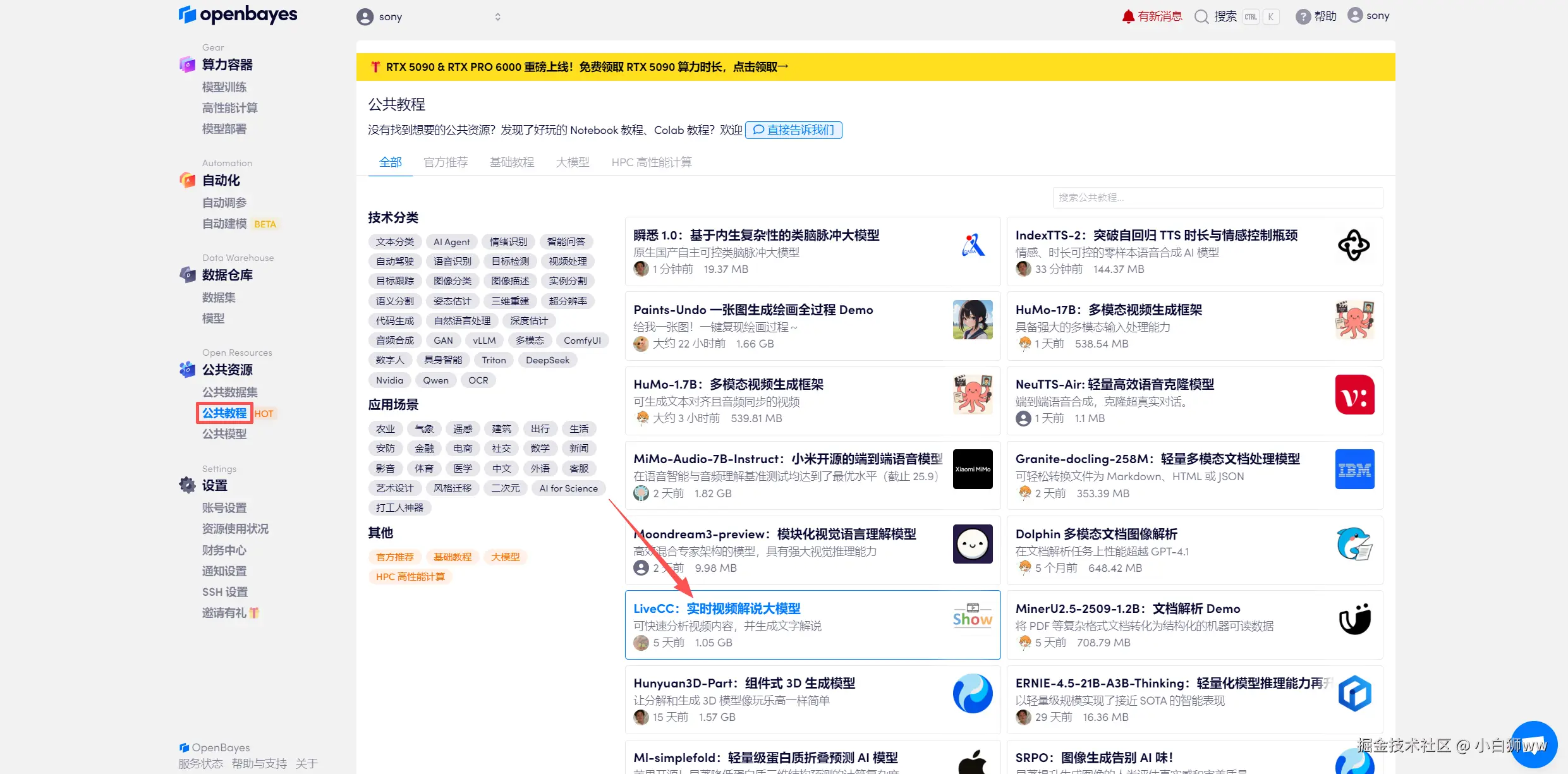Click the public tutorials search field

(1217, 198)
